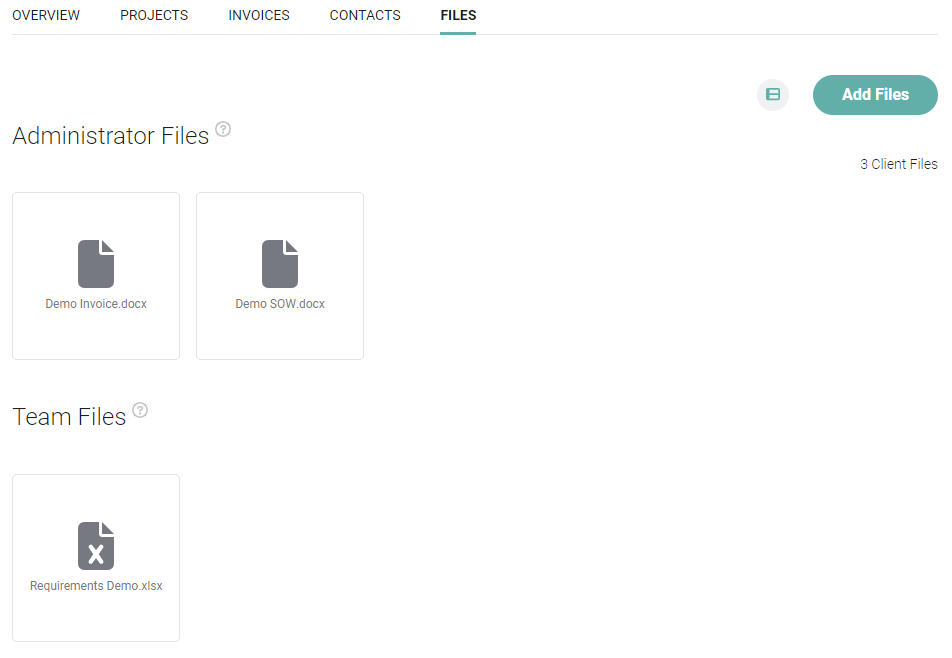Image resolution: width=952 pixels, height=658 pixels.
Task: Click the Administrator Files heading
Action: point(110,136)
